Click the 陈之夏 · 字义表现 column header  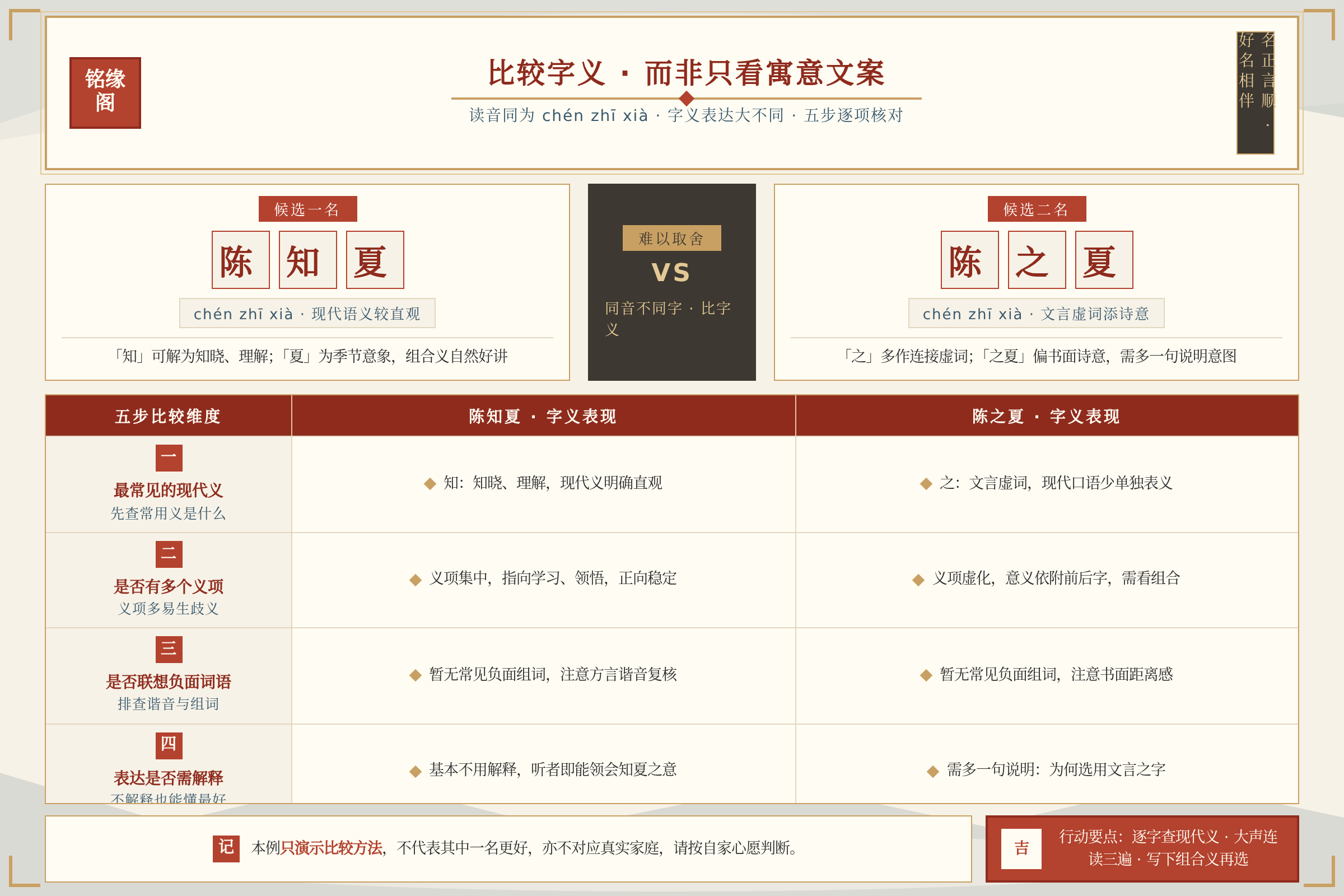pos(1047,416)
